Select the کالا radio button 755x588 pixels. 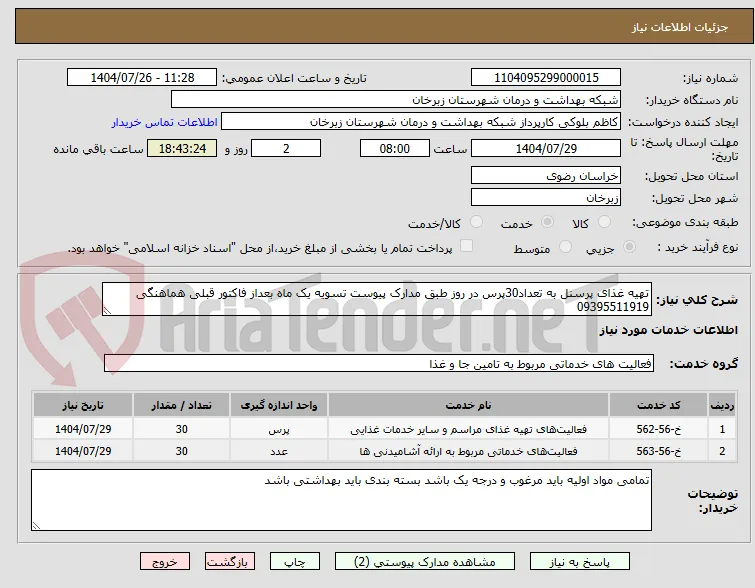coord(604,222)
